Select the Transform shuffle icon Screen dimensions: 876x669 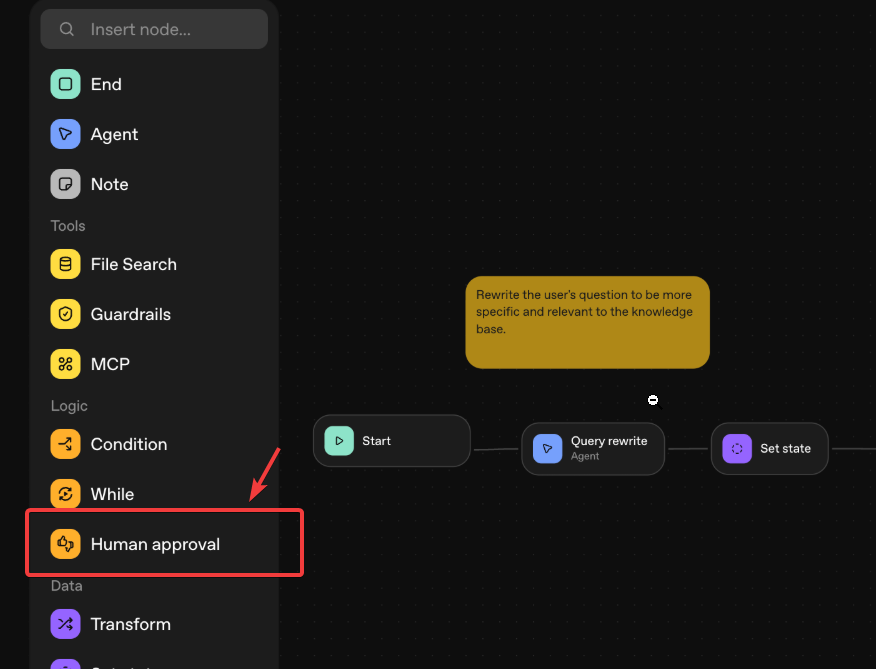tap(65, 624)
